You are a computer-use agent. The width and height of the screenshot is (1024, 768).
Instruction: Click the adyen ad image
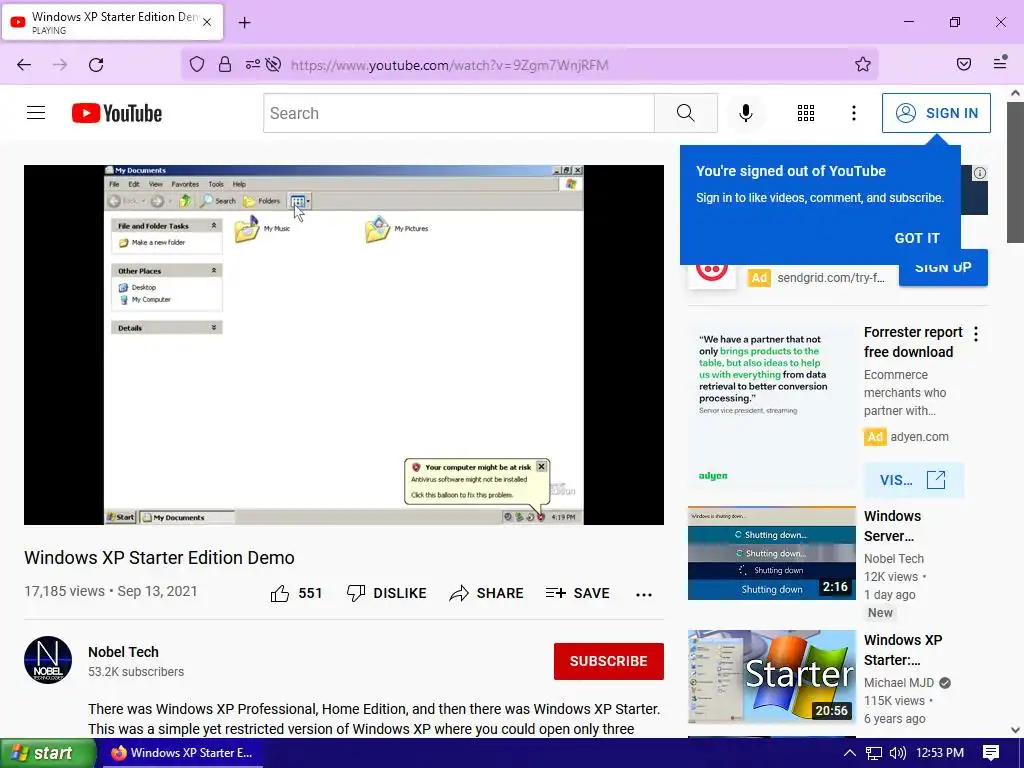771,408
